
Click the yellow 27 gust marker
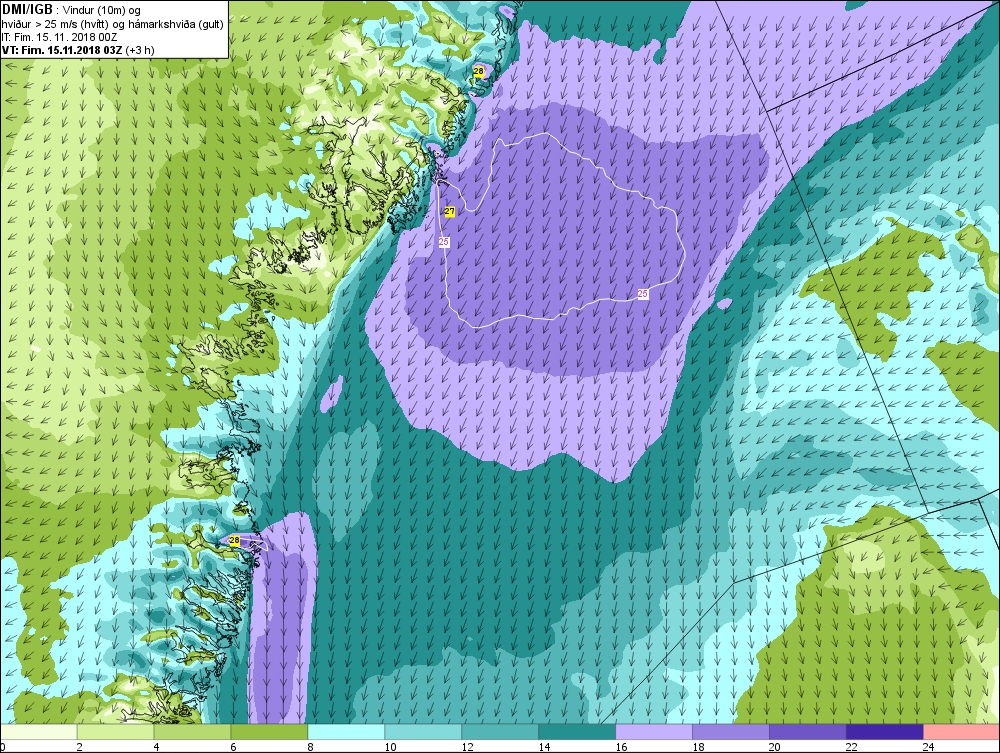pyautogui.click(x=450, y=211)
